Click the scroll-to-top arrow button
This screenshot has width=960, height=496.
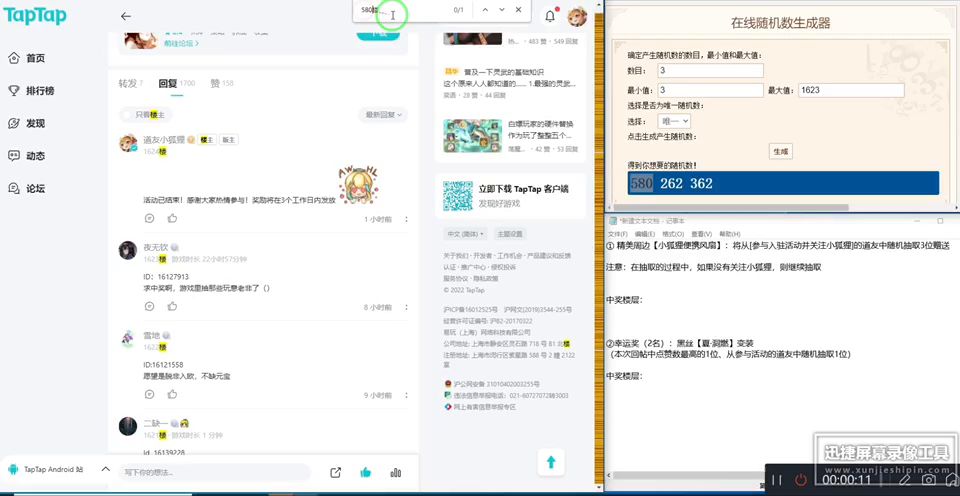point(550,461)
